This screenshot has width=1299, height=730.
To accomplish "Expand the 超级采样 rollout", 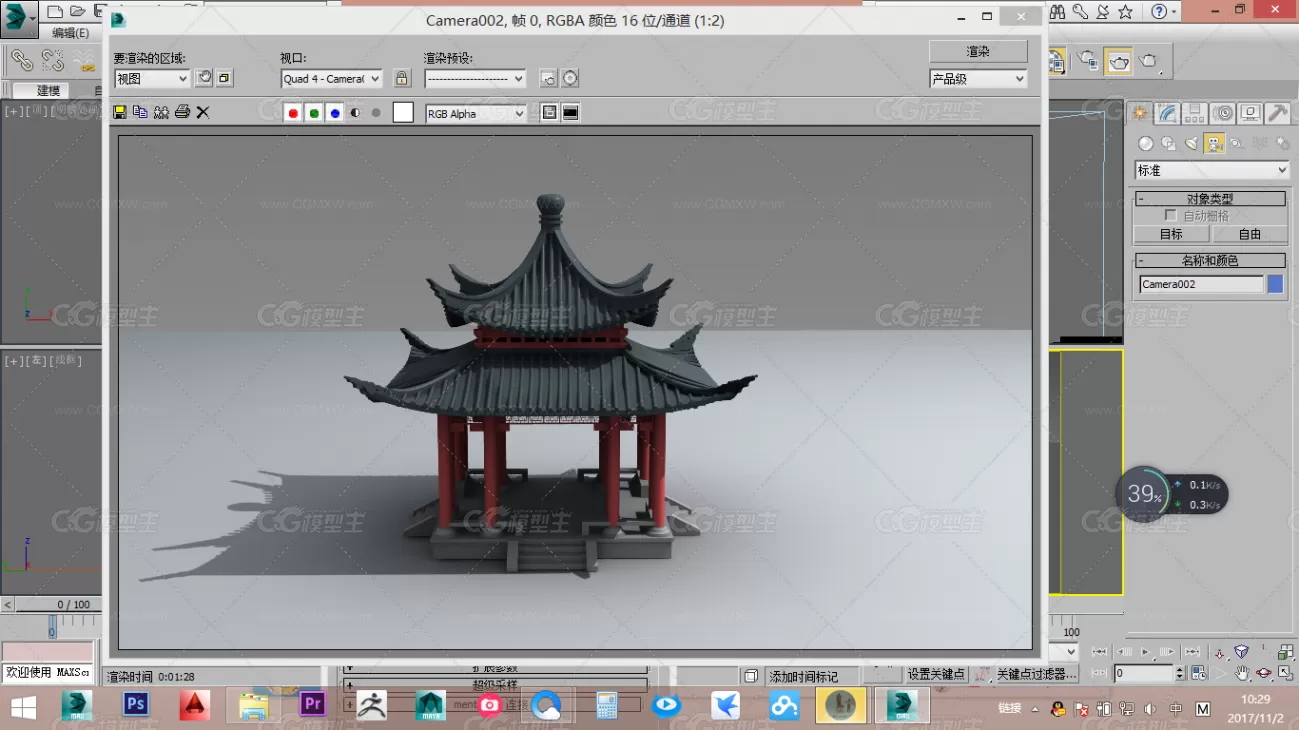I will 495,685.
